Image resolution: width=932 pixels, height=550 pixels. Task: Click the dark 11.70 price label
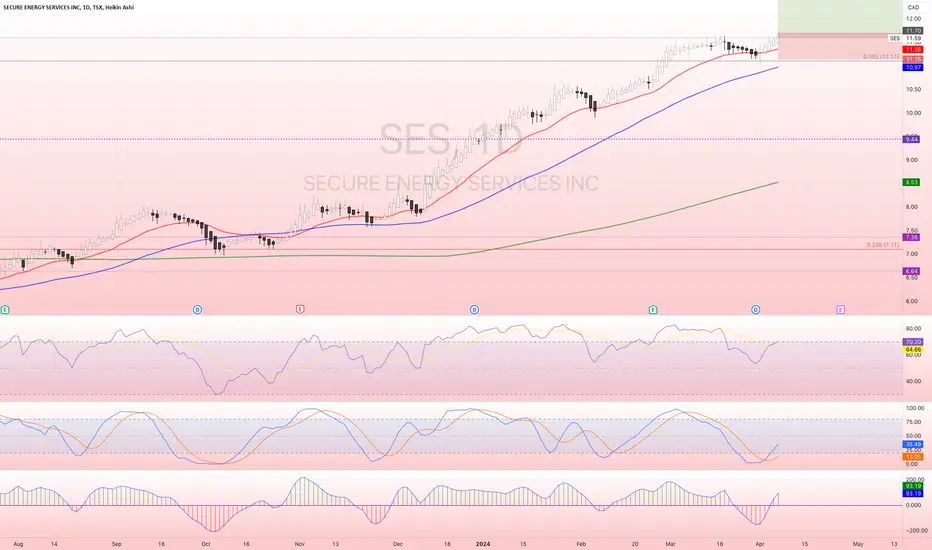tap(913, 30)
